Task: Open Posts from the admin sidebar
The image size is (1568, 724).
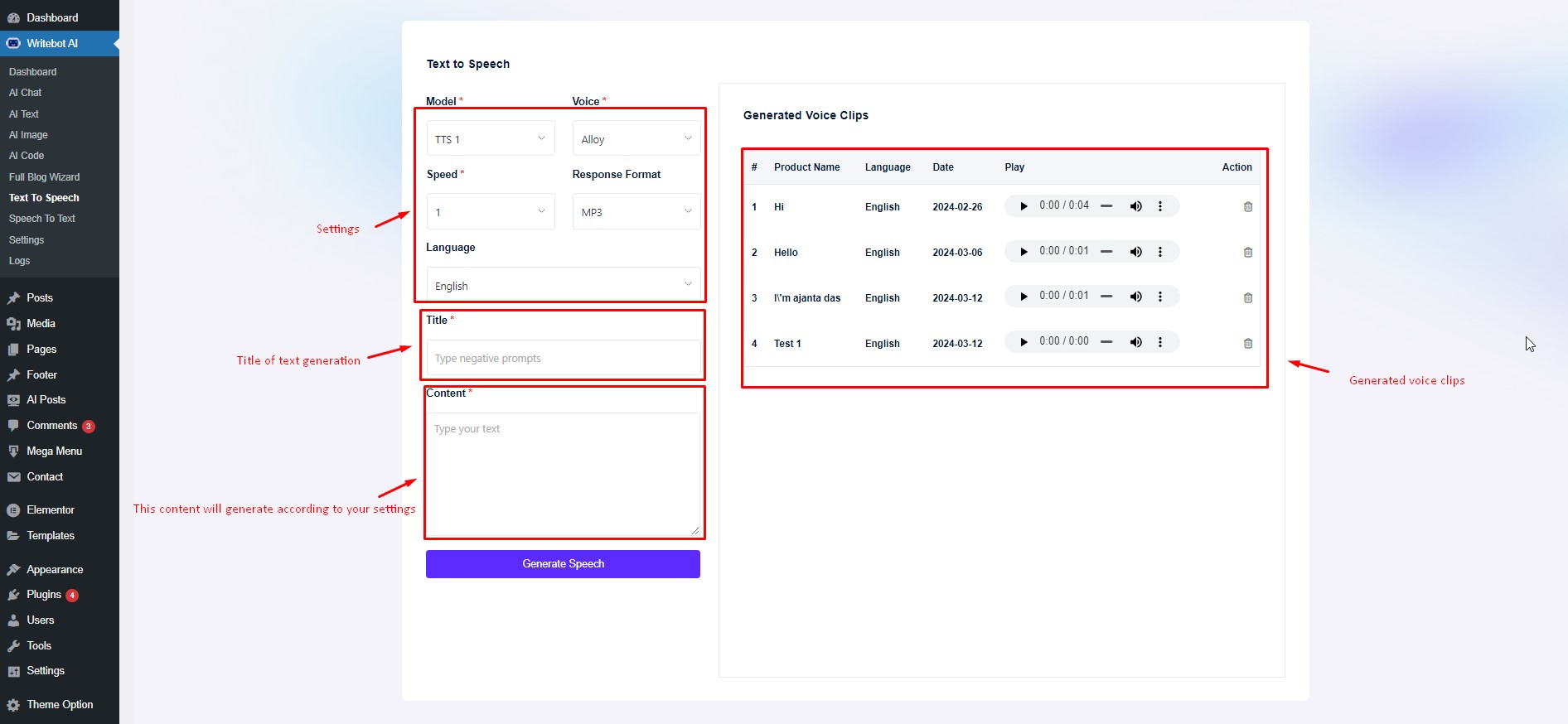Action: 60,297
